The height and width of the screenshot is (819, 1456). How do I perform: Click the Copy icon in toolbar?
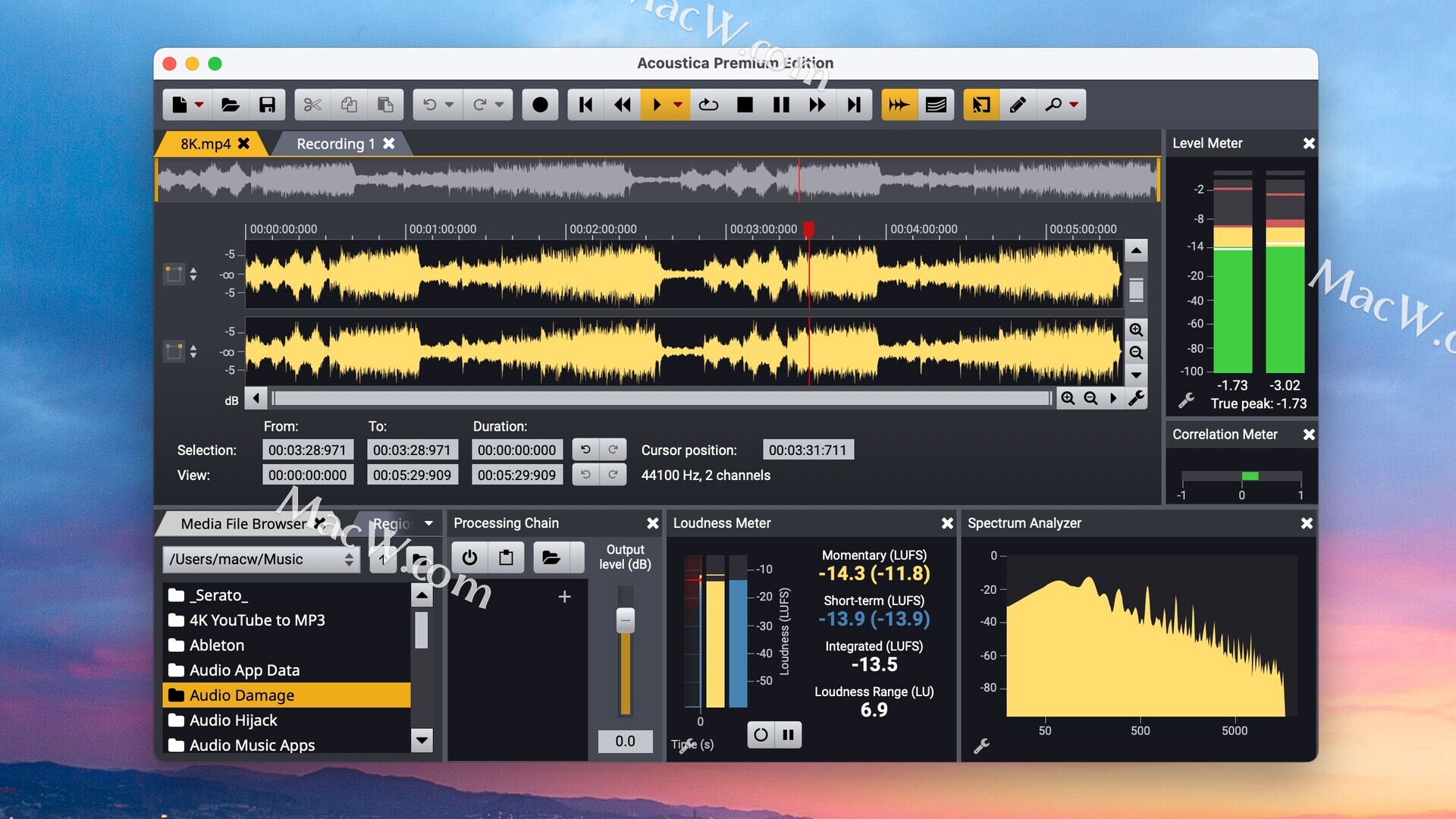coord(349,105)
